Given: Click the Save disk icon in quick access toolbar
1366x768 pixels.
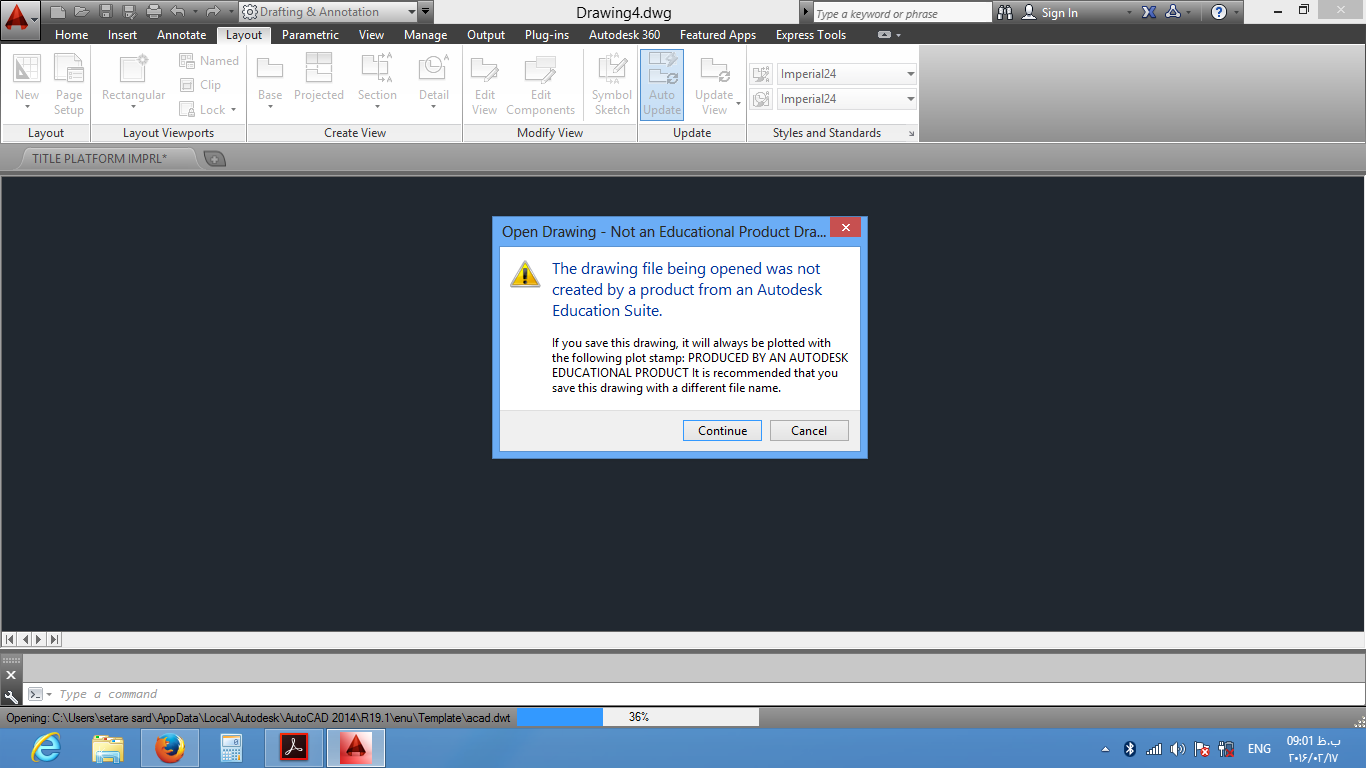Looking at the screenshot, I should point(105,12).
